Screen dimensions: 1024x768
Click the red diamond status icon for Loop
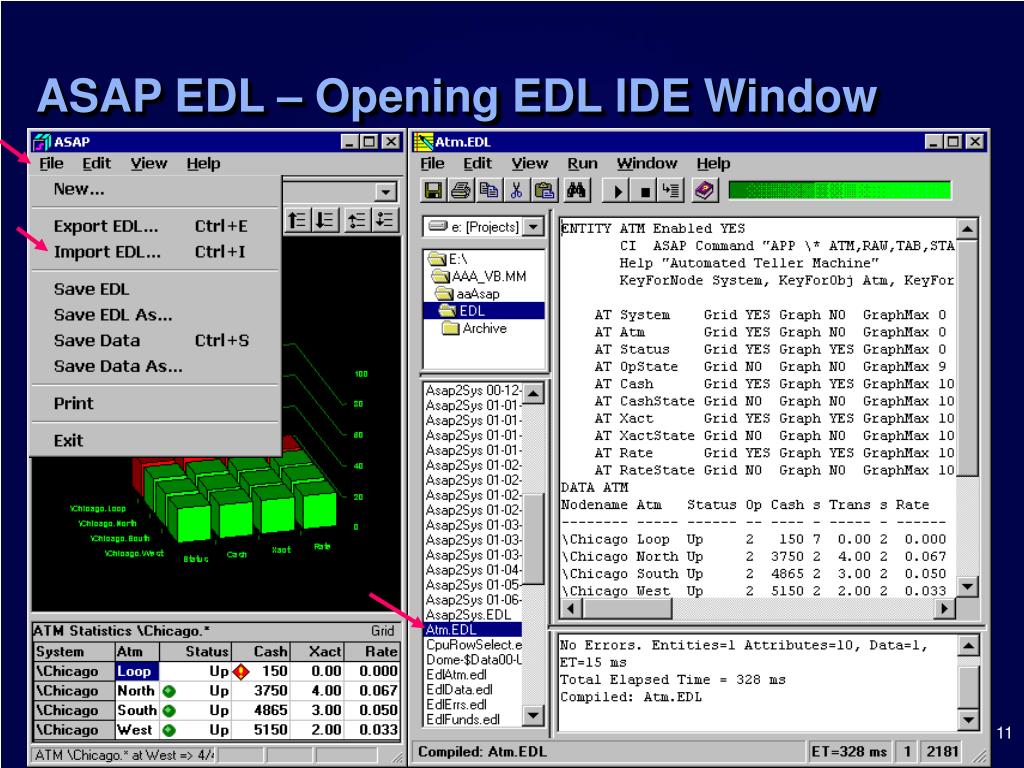click(x=241, y=671)
